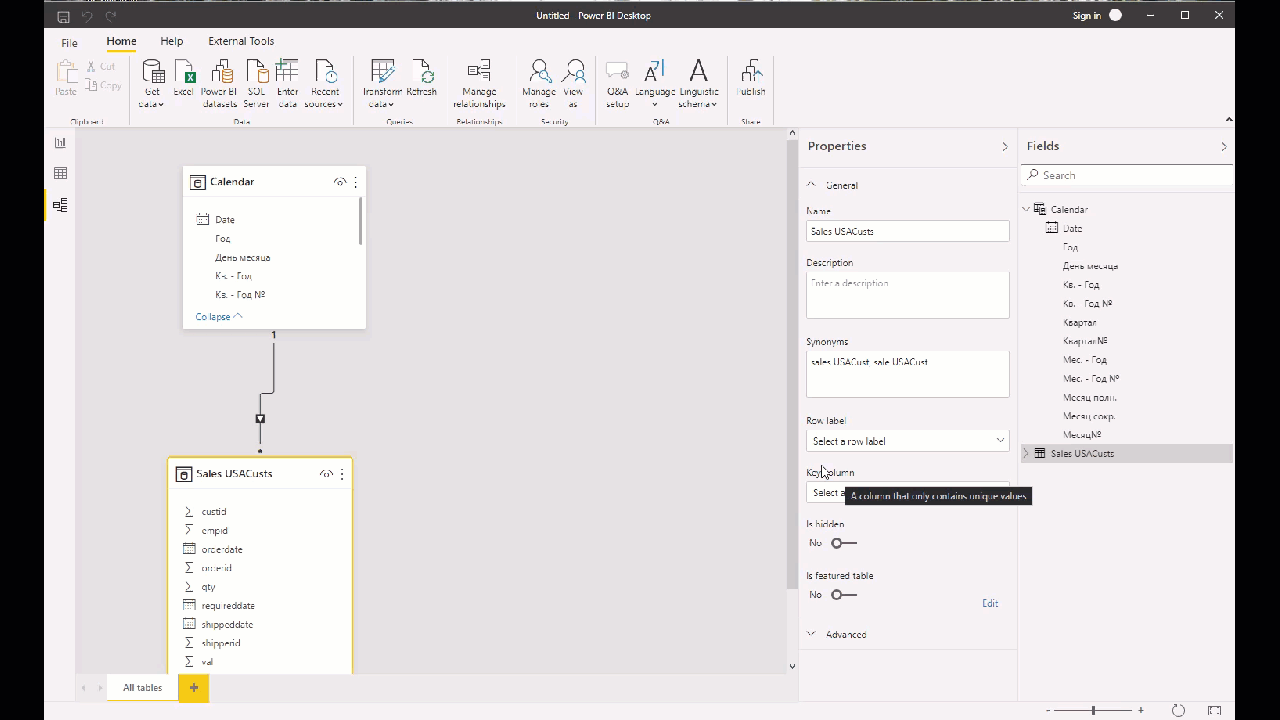Collapse Calendar table card

(219, 316)
